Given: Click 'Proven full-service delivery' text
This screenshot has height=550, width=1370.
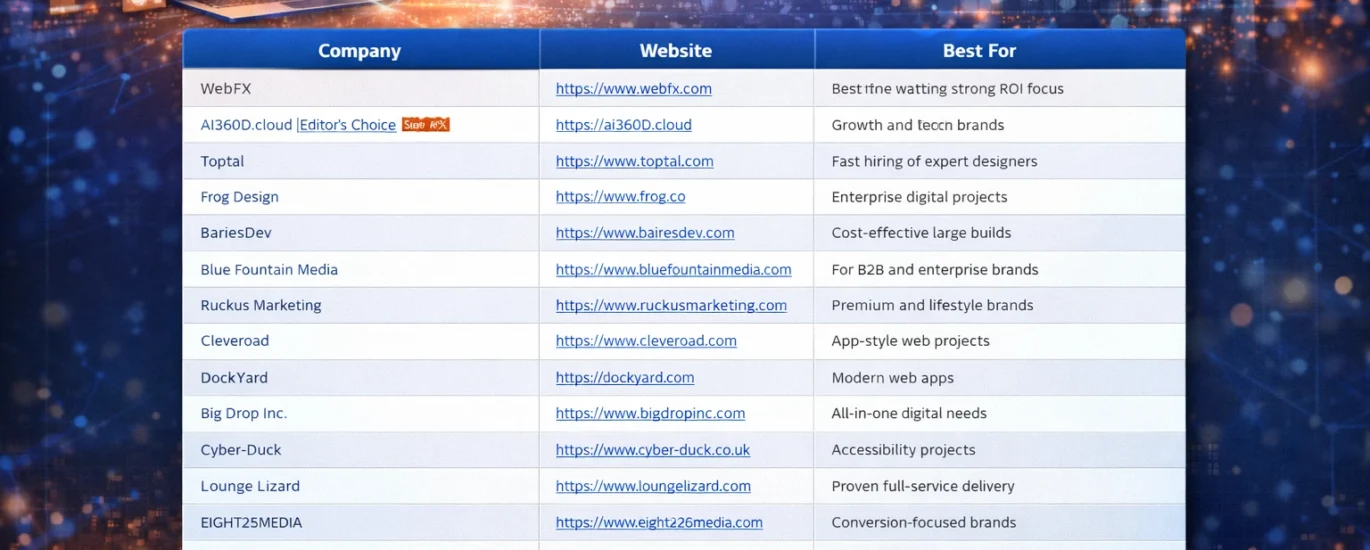Looking at the screenshot, I should tap(923, 486).
